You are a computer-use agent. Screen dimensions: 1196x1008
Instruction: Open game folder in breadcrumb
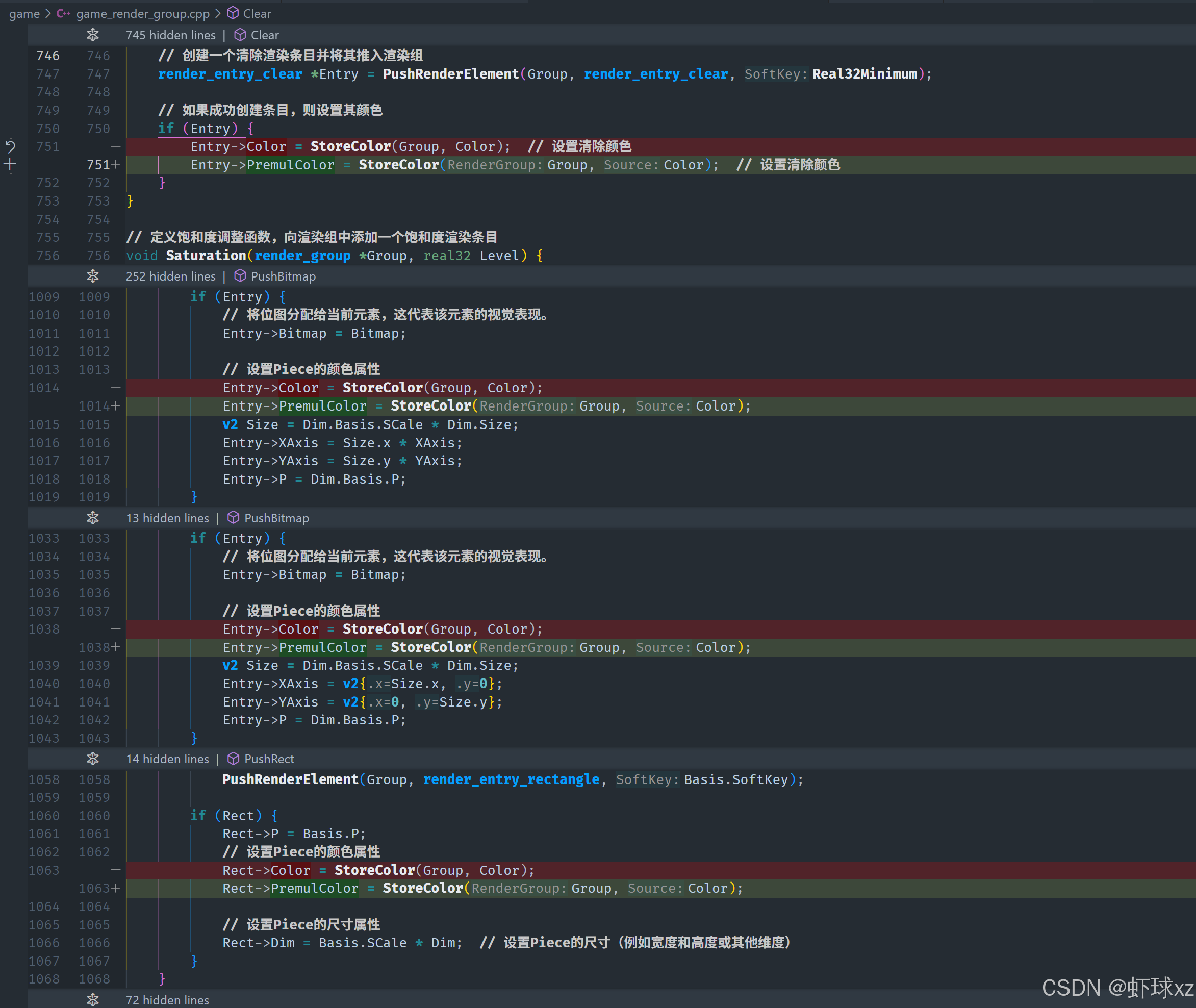tap(24, 13)
